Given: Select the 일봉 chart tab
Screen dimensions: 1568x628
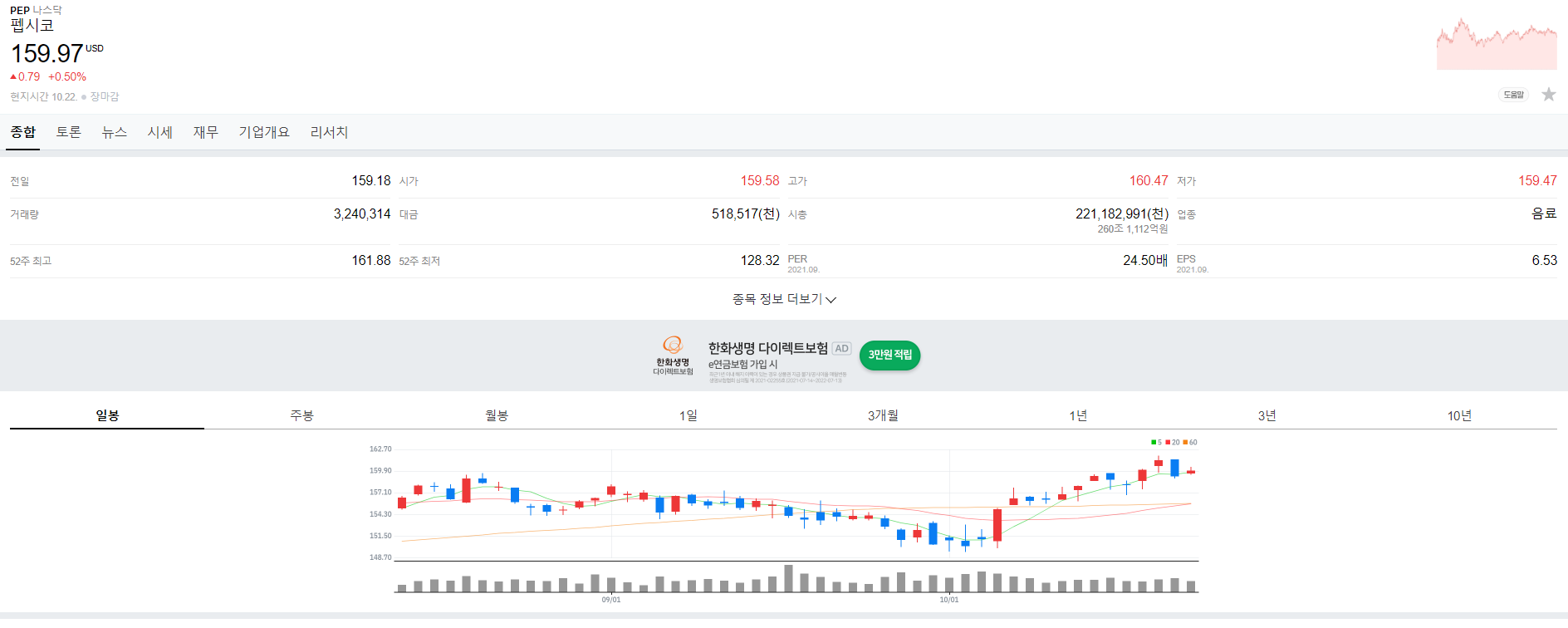Looking at the screenshot, I should tap(107, 415).
